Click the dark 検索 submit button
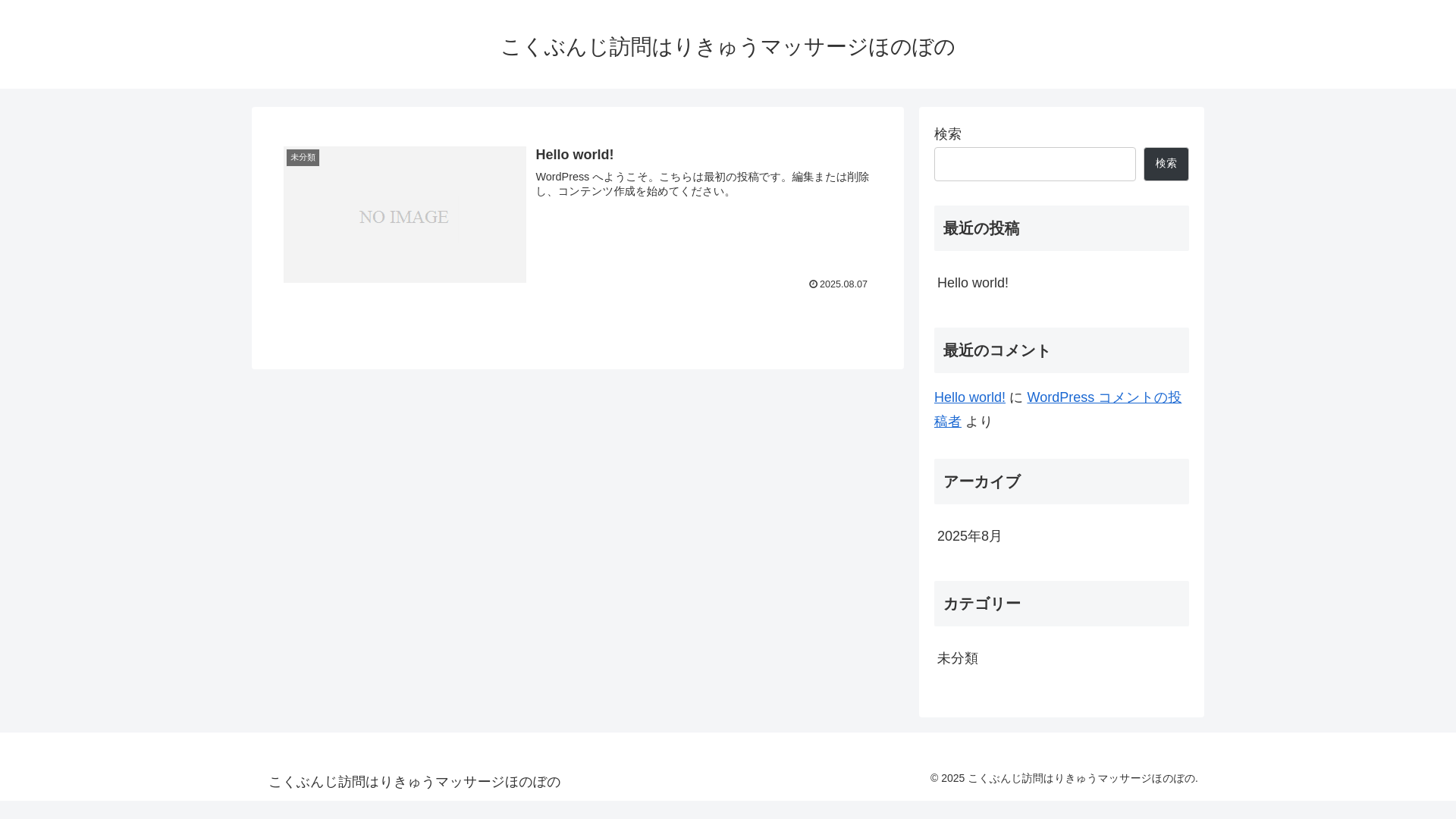Screen dimensions: 1456x819 coord(1166,164)
